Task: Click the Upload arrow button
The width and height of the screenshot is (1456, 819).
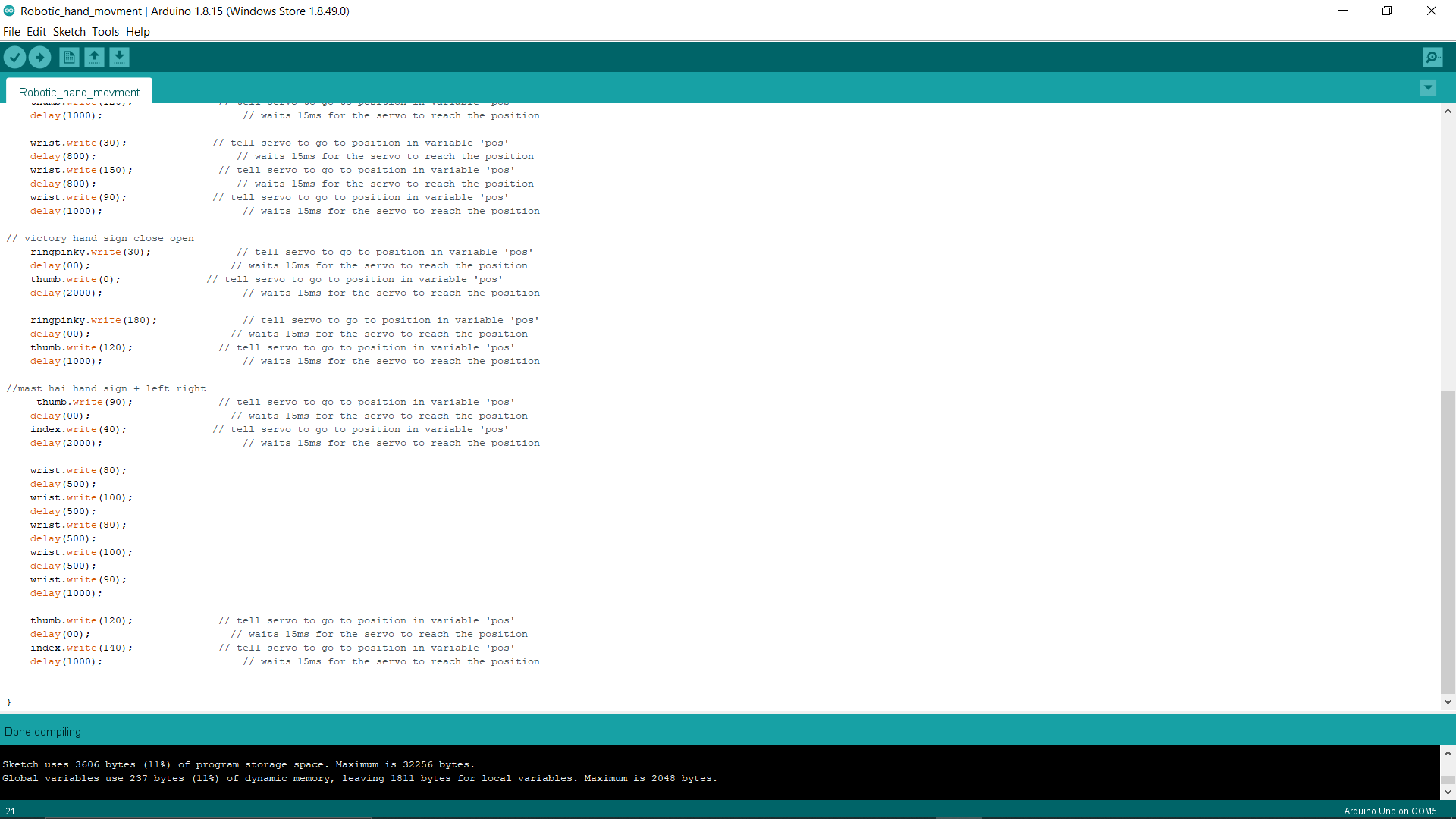Action: (x=39, y=57)
